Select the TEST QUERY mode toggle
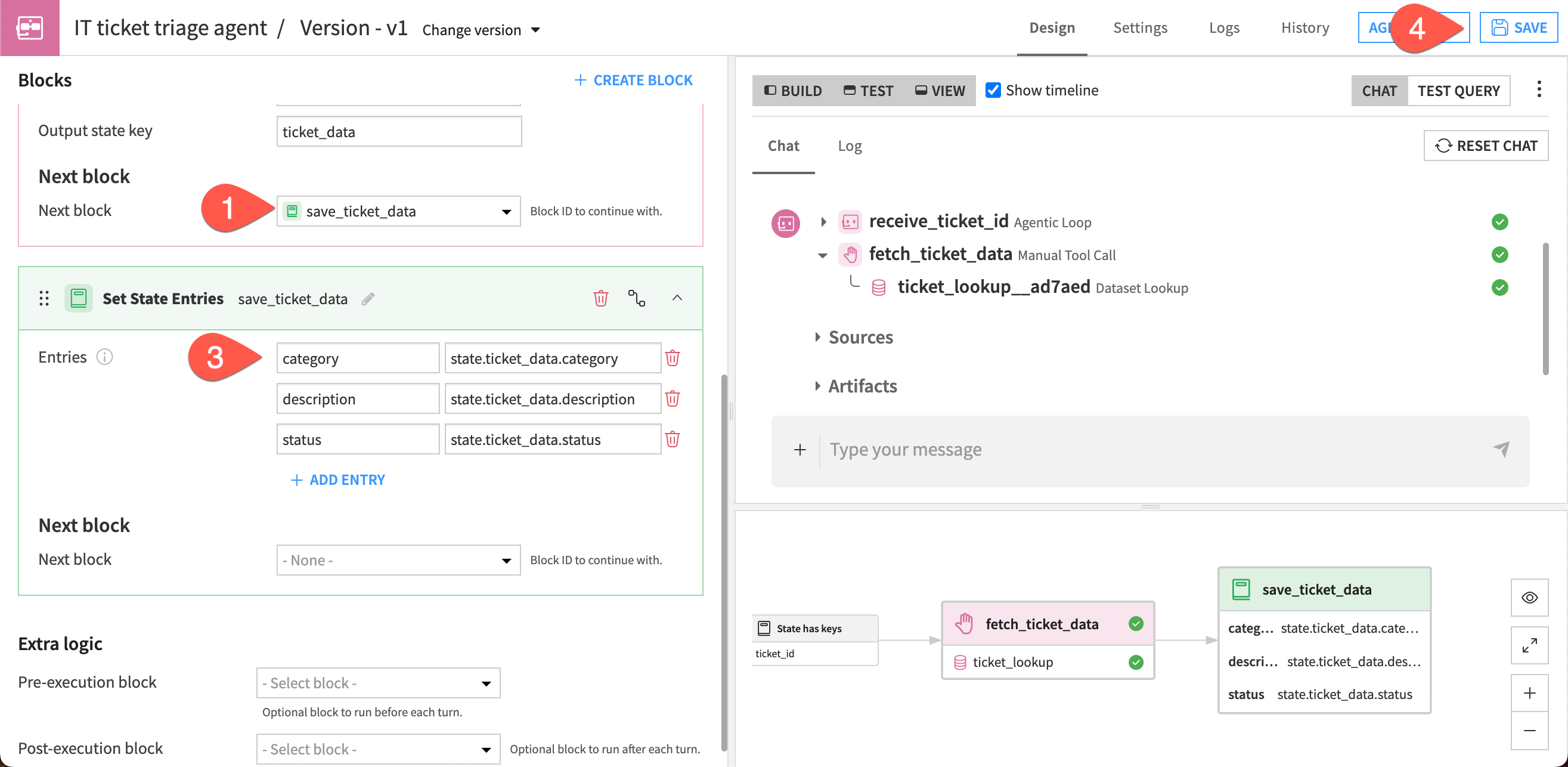The height and width of the screenshot is (767, 1568). (x=1458, y=91)
